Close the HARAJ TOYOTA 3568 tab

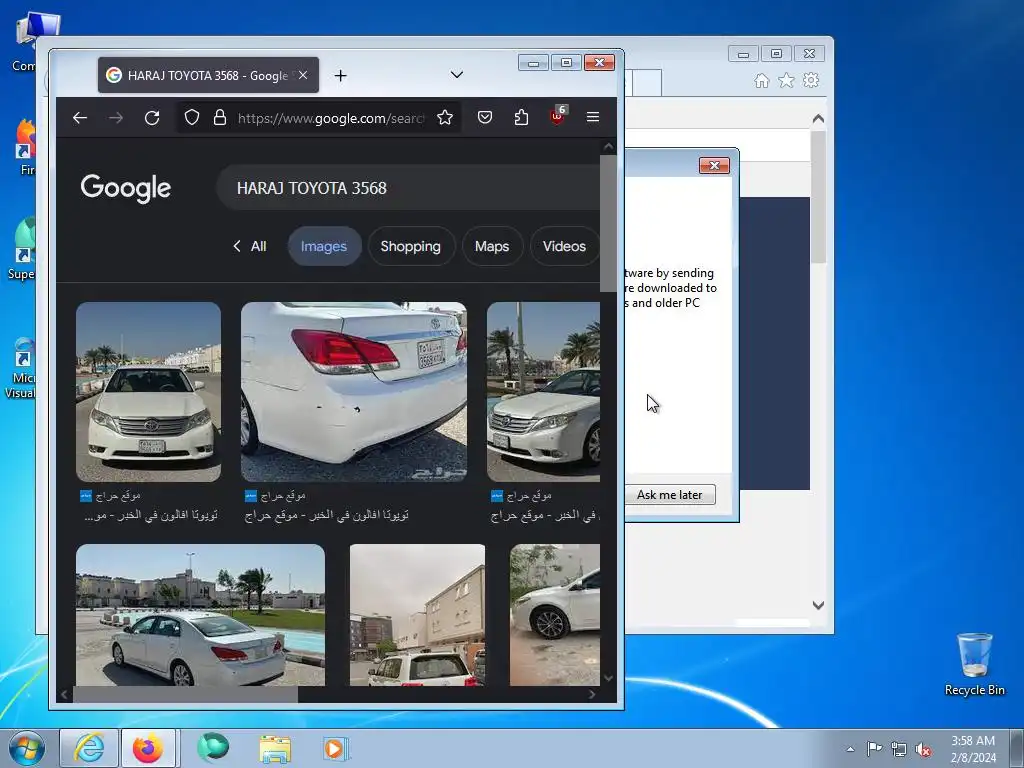click(303, 75)
